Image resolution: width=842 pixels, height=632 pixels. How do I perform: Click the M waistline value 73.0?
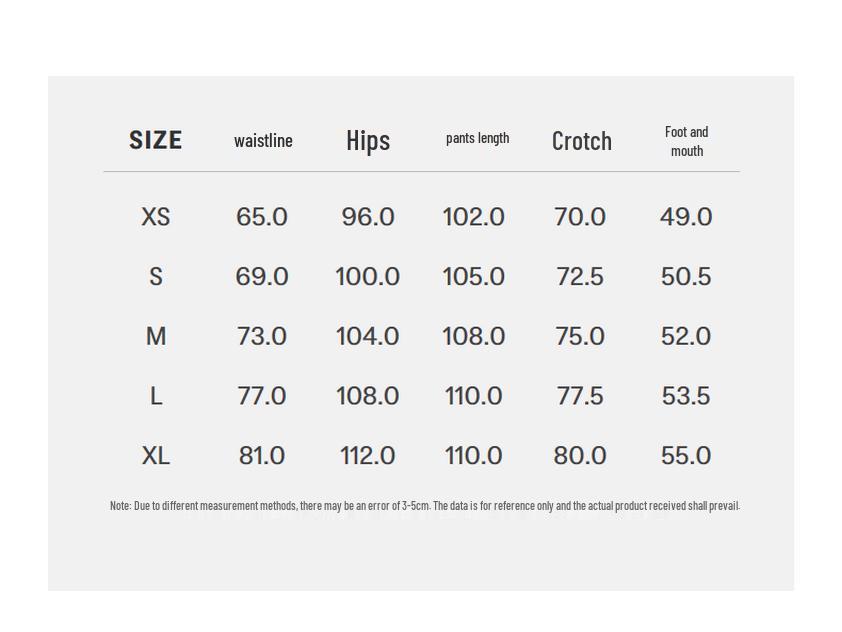click(262, 337)
